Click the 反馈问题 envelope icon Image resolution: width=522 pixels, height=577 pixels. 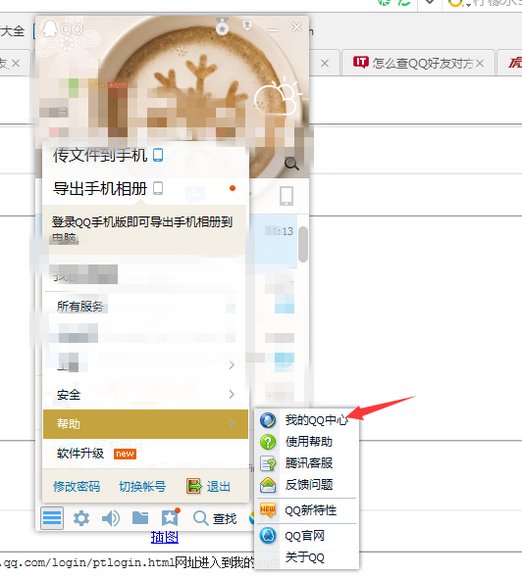[x=268, y=485]
